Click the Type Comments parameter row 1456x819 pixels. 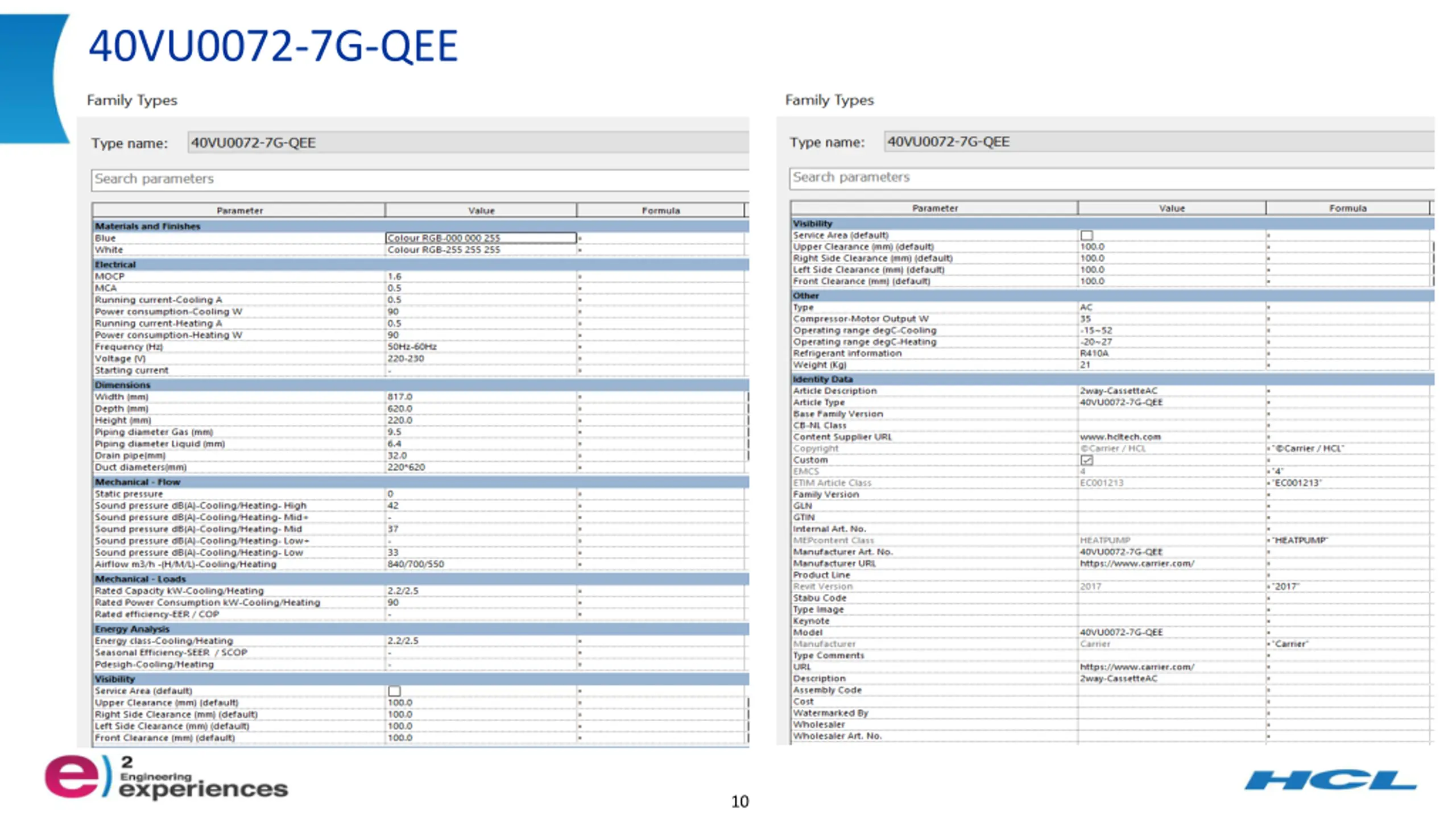(x=1110, y=655)
